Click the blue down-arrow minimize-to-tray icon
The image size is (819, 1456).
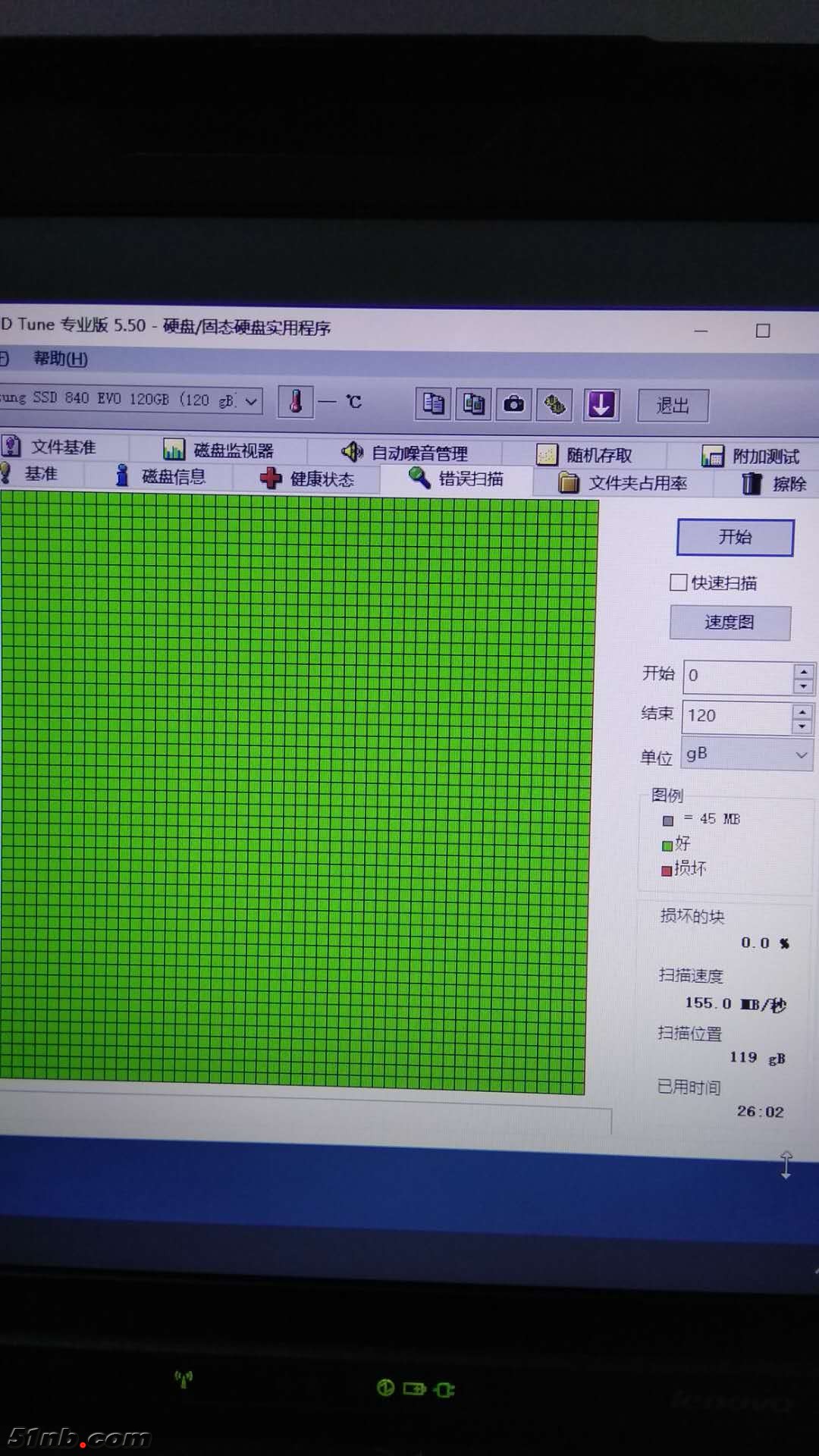coord(601,405)
